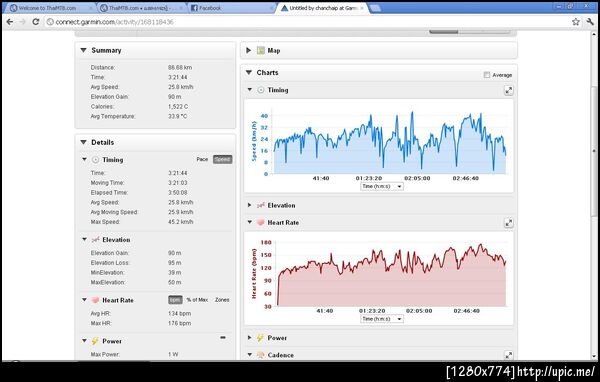Click the scrollbar down arrow
The width and height of the screenshot is (600, 382).
pos(594,356)
